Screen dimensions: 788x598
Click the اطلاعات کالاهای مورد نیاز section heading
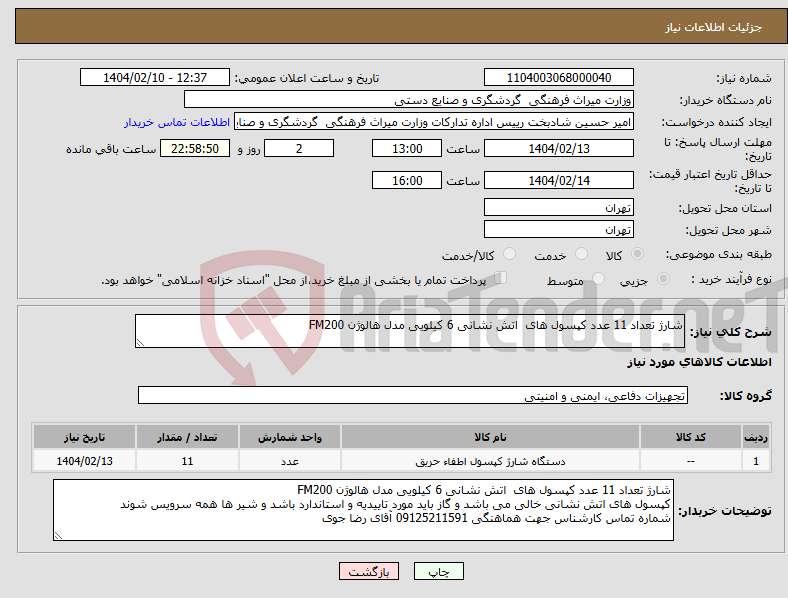tap(699, 362)
